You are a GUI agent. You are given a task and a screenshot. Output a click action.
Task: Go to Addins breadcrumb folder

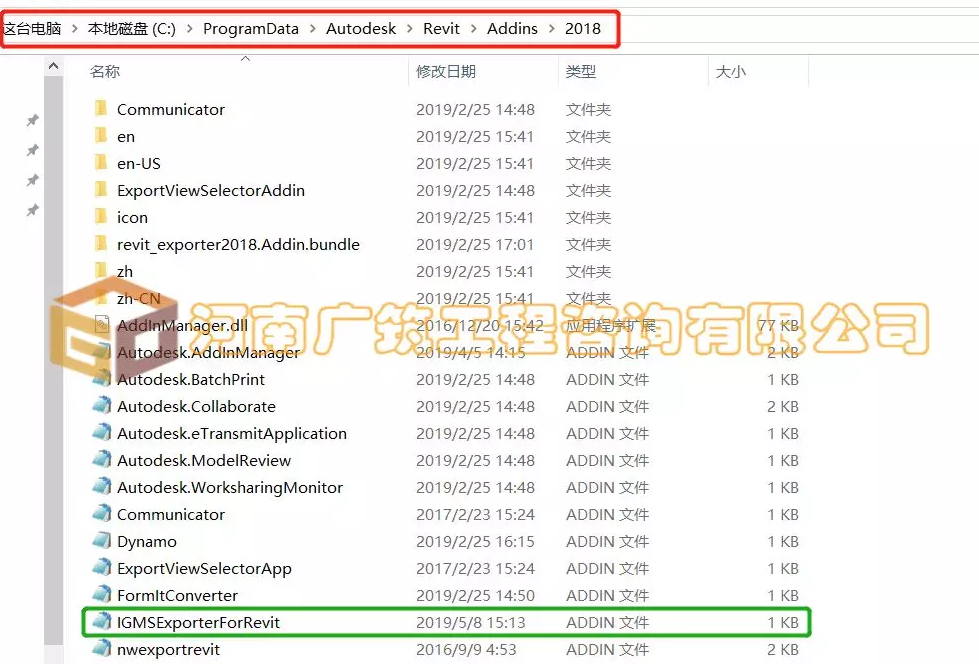512,29
